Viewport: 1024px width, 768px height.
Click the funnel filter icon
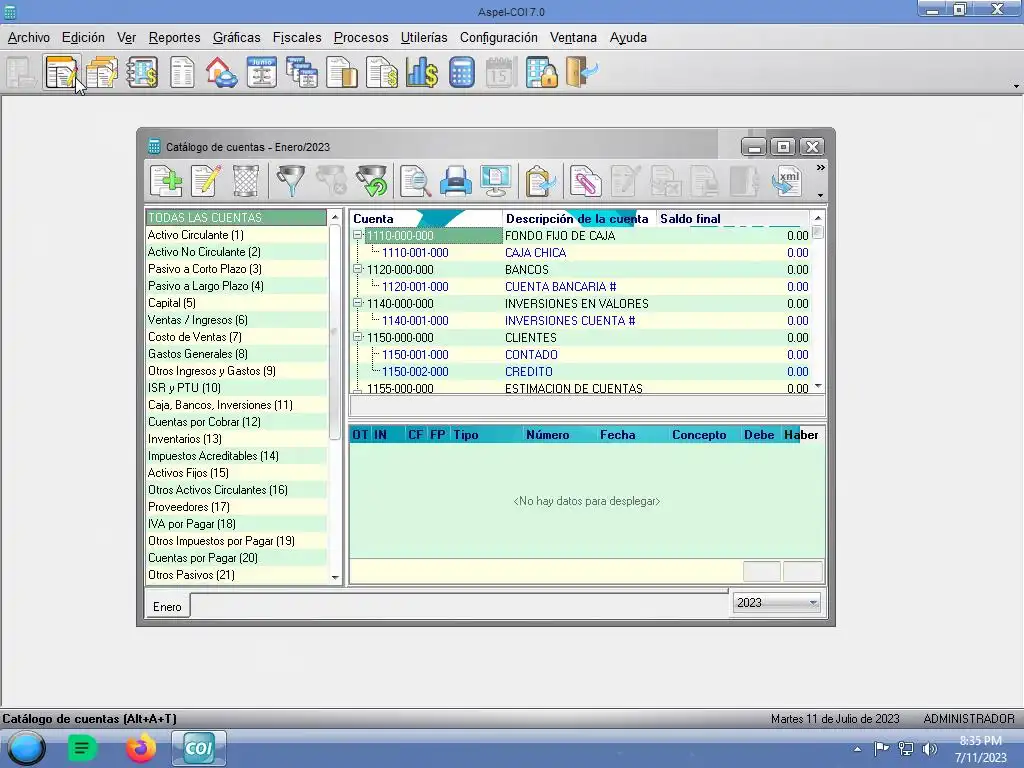[x=291, y=181]
